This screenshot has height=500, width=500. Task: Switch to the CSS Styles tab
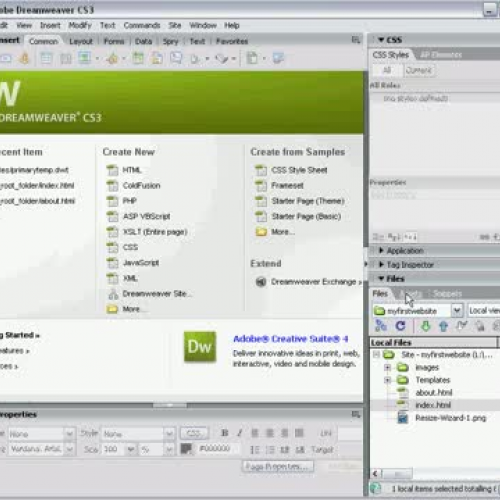[391, 55]
